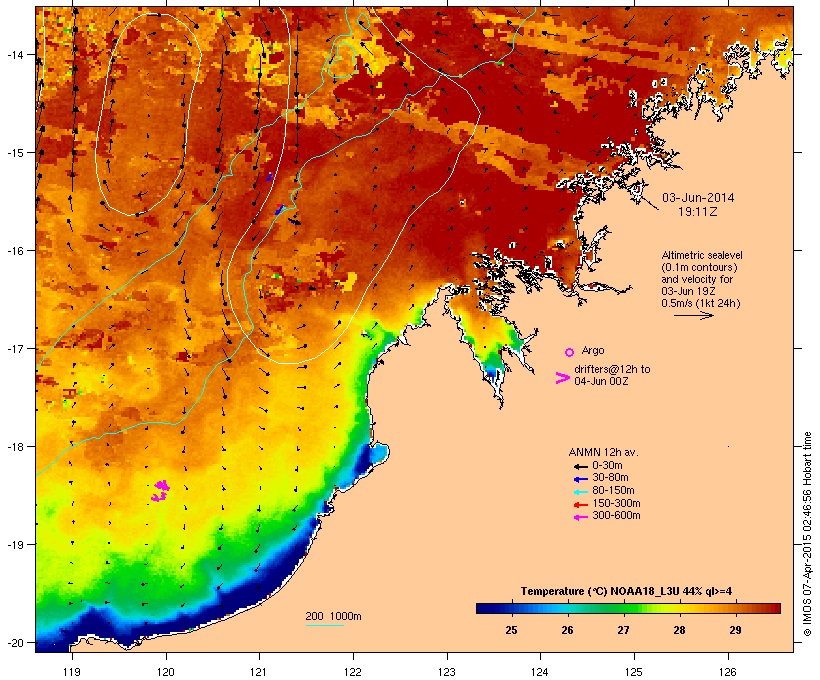Screen dimensions: 820x680
Task: Click the Temperature NOAA18_L3U colorbar title
Action: coord(626,592)
